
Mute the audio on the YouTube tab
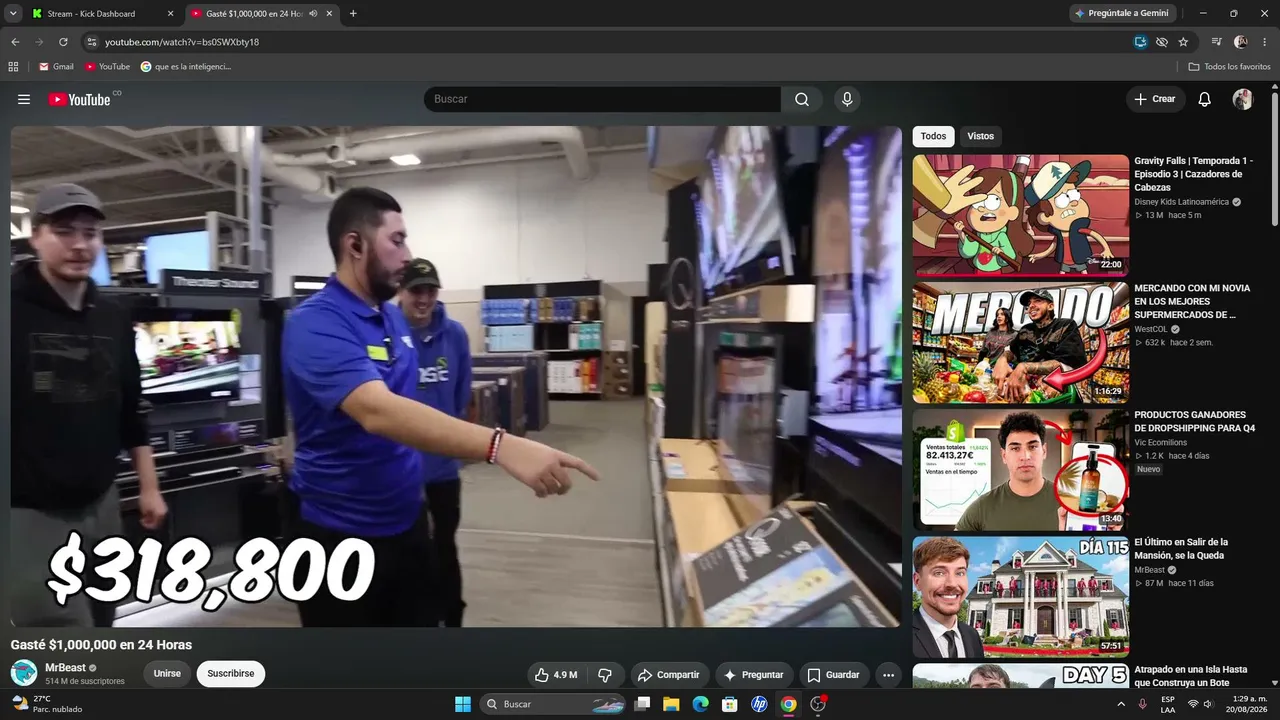point(313,13)
